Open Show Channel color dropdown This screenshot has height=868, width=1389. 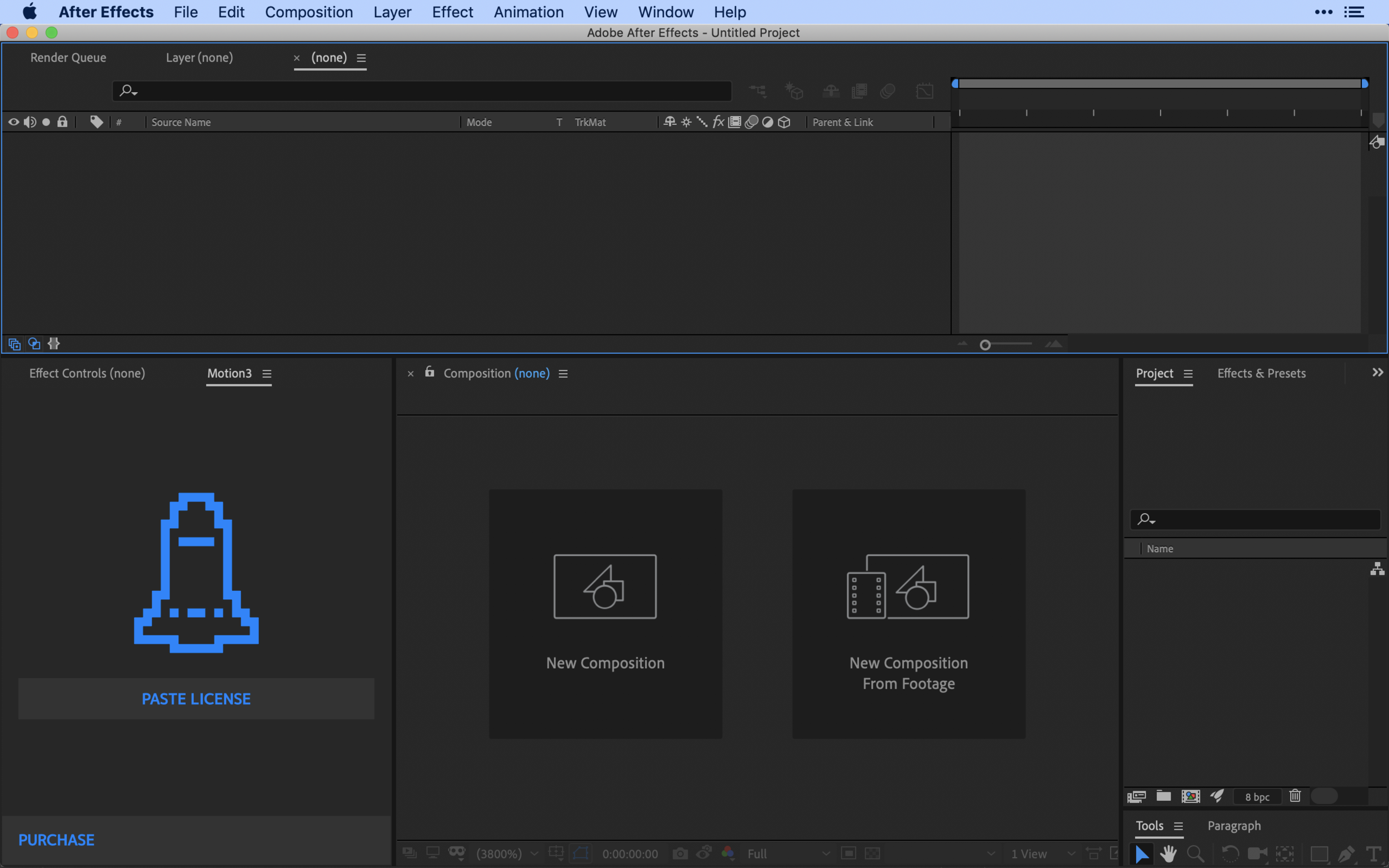(727, 853)
